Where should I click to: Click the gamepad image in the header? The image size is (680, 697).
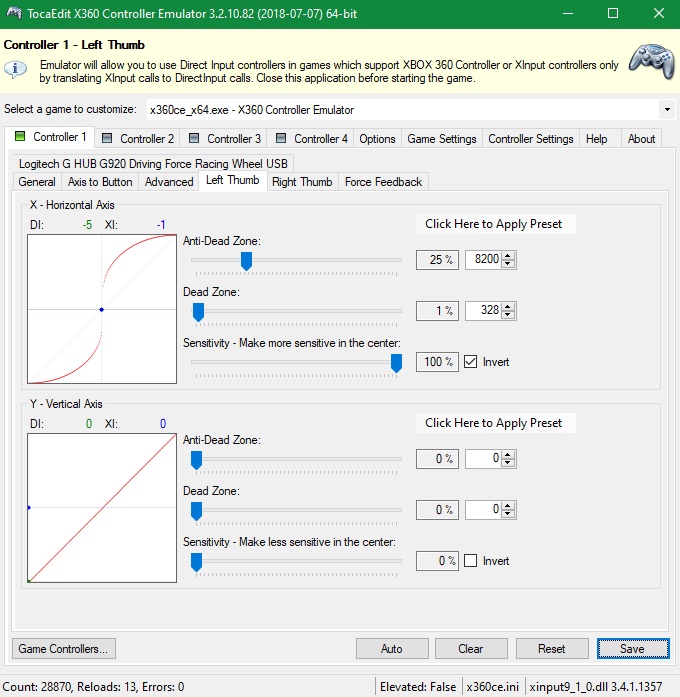[x=652, y=61]
